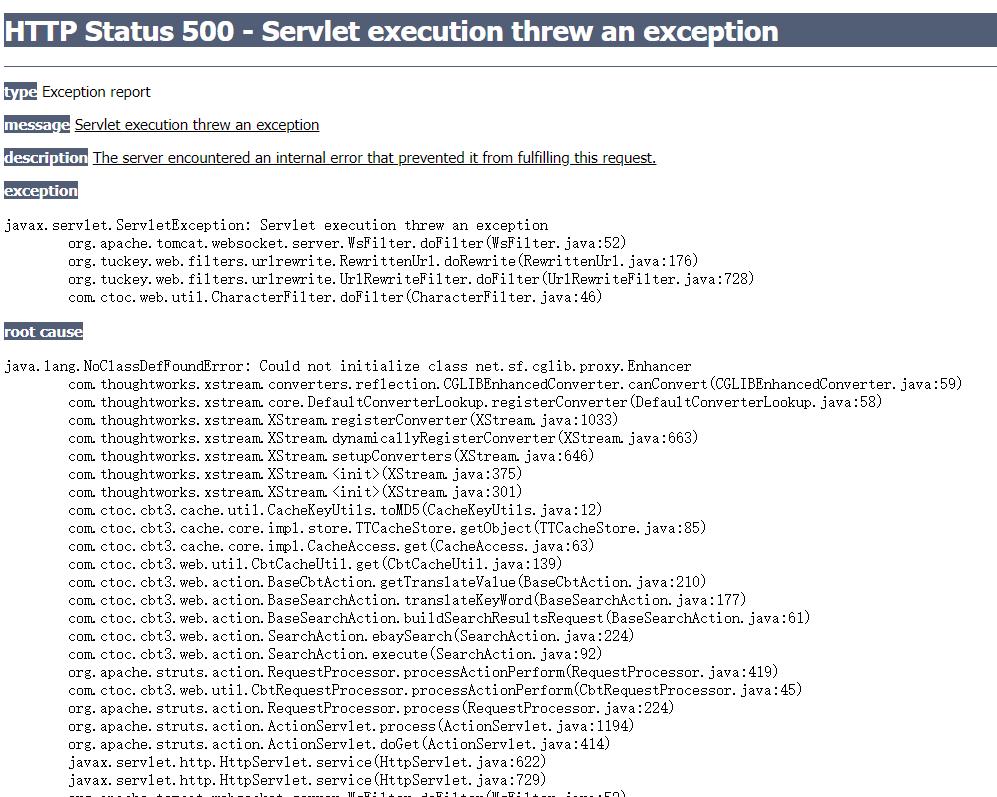Click the BaseSearchAction.translateKeyWord stack line

coord(407,600)
